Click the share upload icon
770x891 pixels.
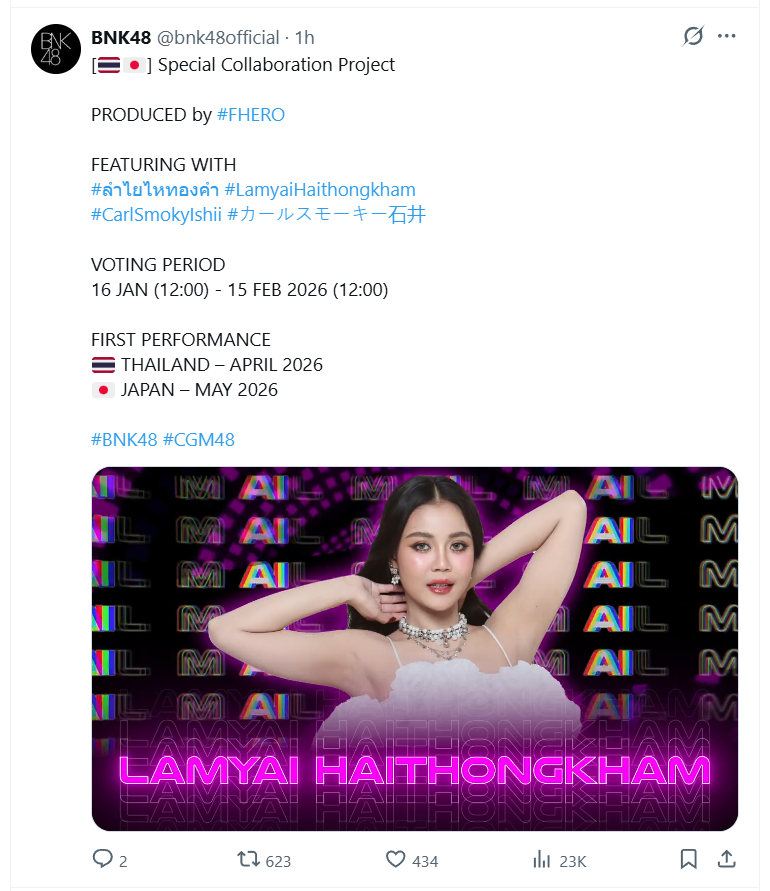pos(726,859)
